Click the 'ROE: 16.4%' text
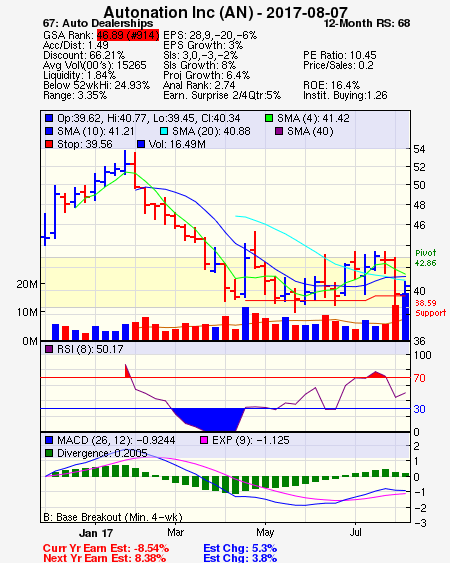Image resolution: width=450 pixels, height=563 pixels. tap(331, 85)
